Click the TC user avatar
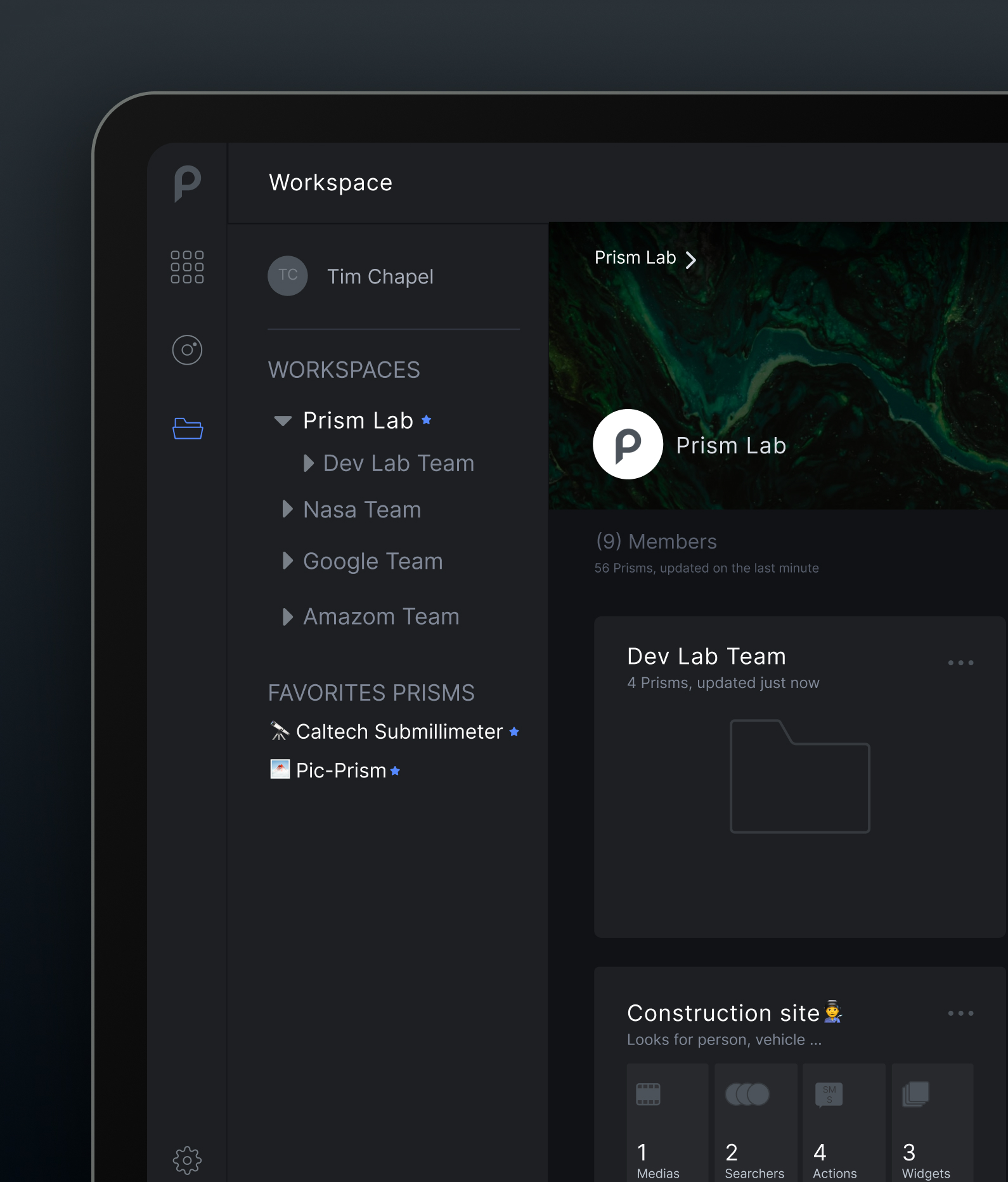Screen dimensions: 1008x1182 coord(288,276)
